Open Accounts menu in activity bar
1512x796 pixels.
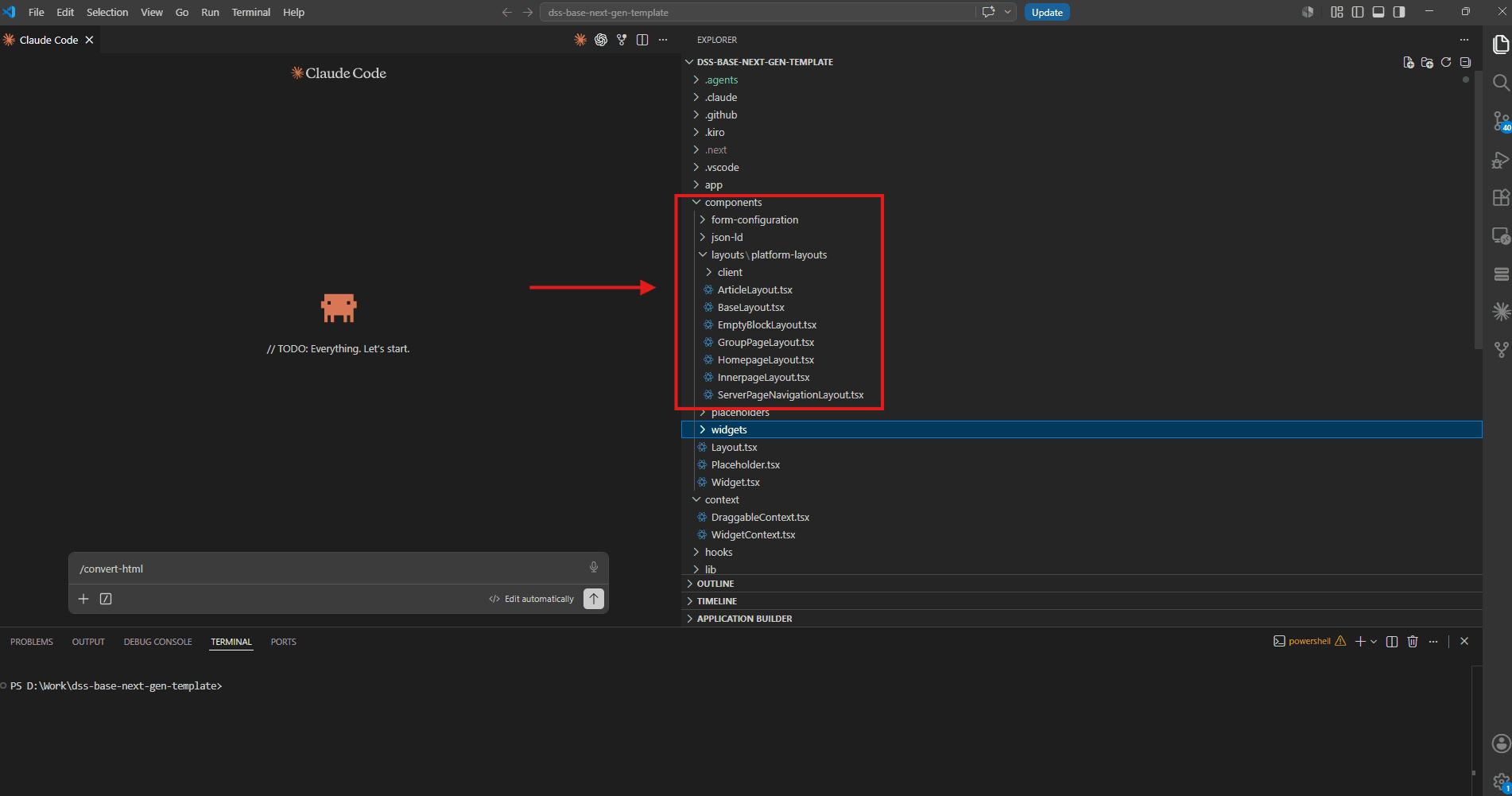[1501, 744]
